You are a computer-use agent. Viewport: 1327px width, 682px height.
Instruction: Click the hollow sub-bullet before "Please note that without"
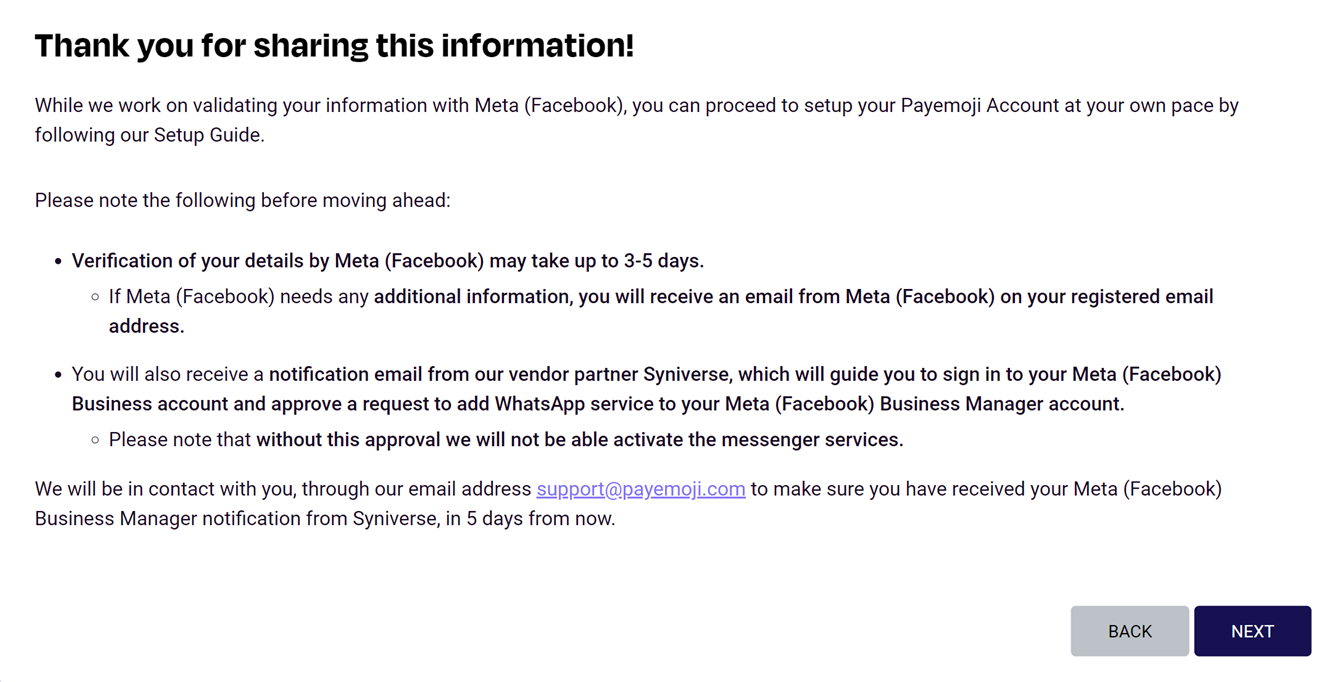95,441
